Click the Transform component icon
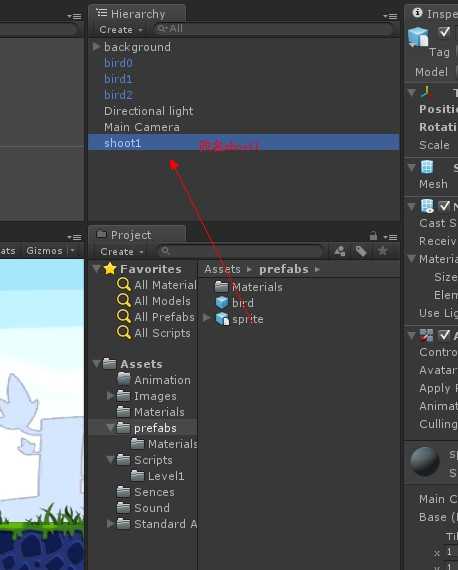 click(x=426, y=92)
